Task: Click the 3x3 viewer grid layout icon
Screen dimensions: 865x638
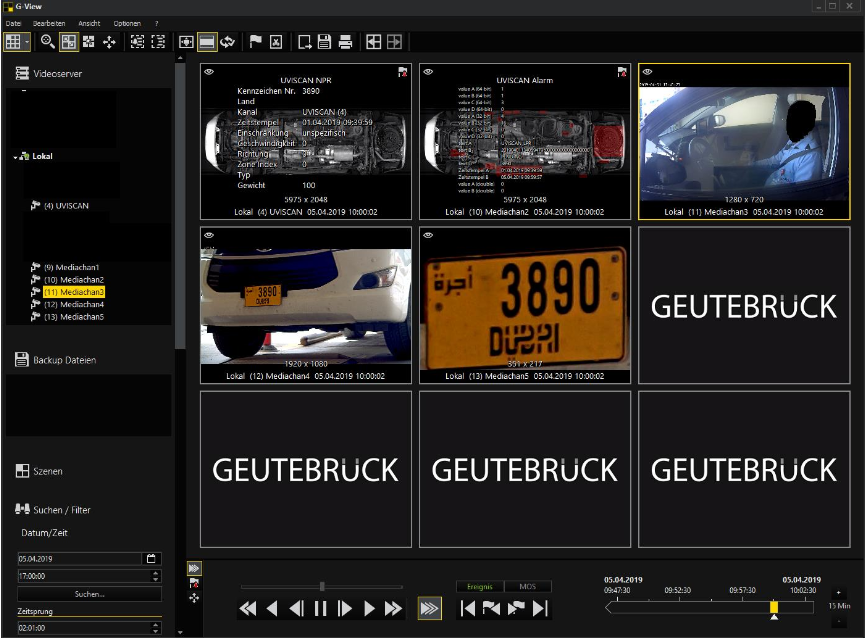Action: point(13,42)
